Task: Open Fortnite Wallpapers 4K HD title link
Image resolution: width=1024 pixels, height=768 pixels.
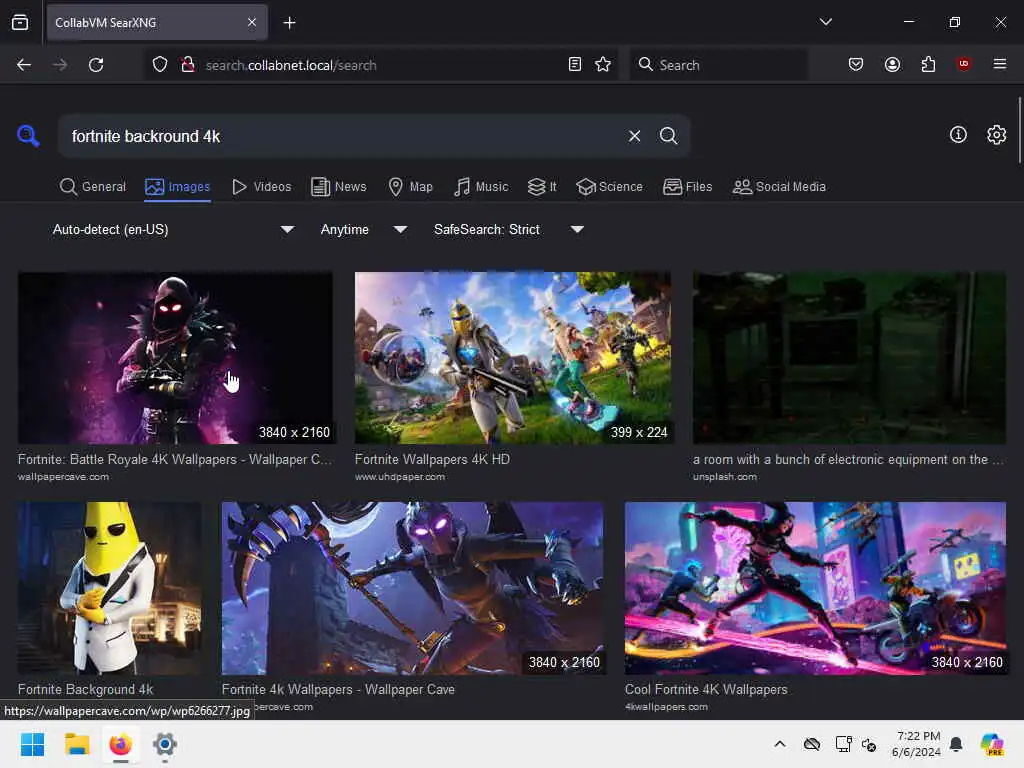Action: tap(432, 459)
